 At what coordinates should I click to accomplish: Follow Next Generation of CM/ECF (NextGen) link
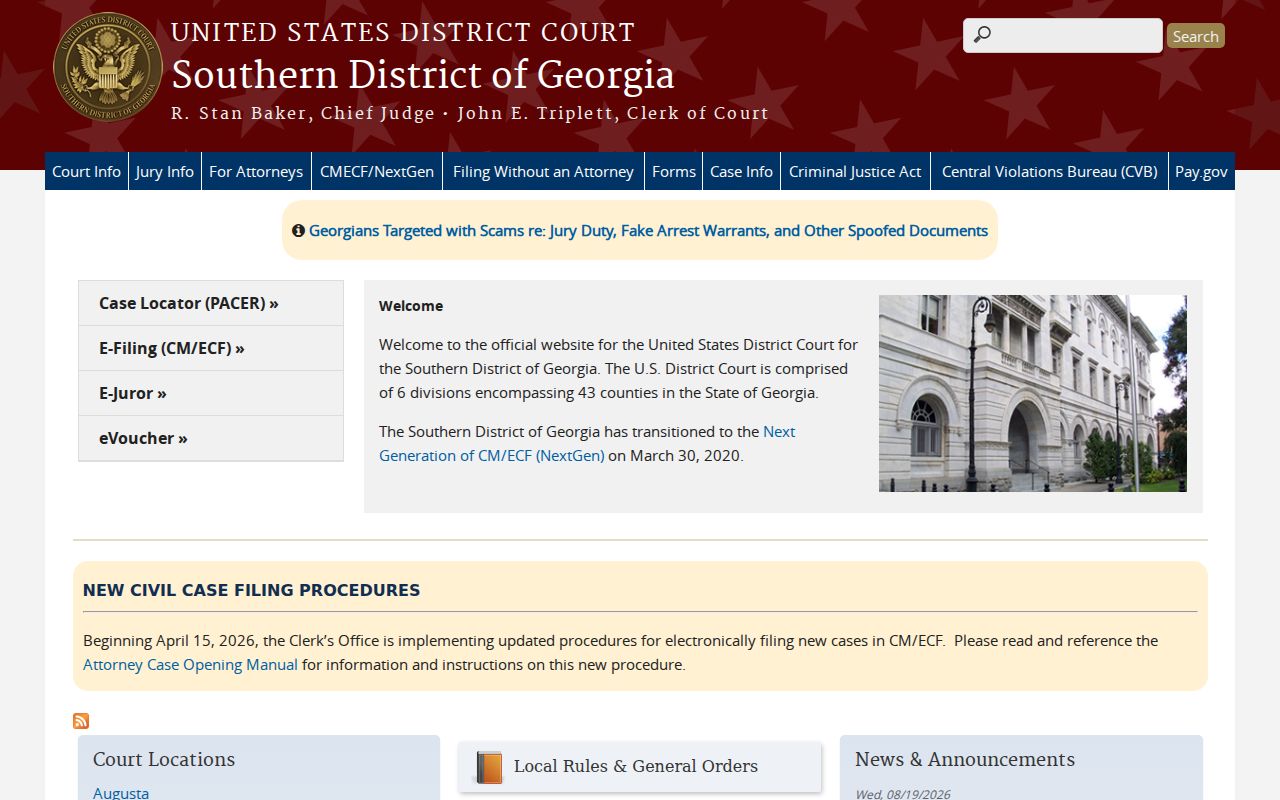tap(587, 443)
